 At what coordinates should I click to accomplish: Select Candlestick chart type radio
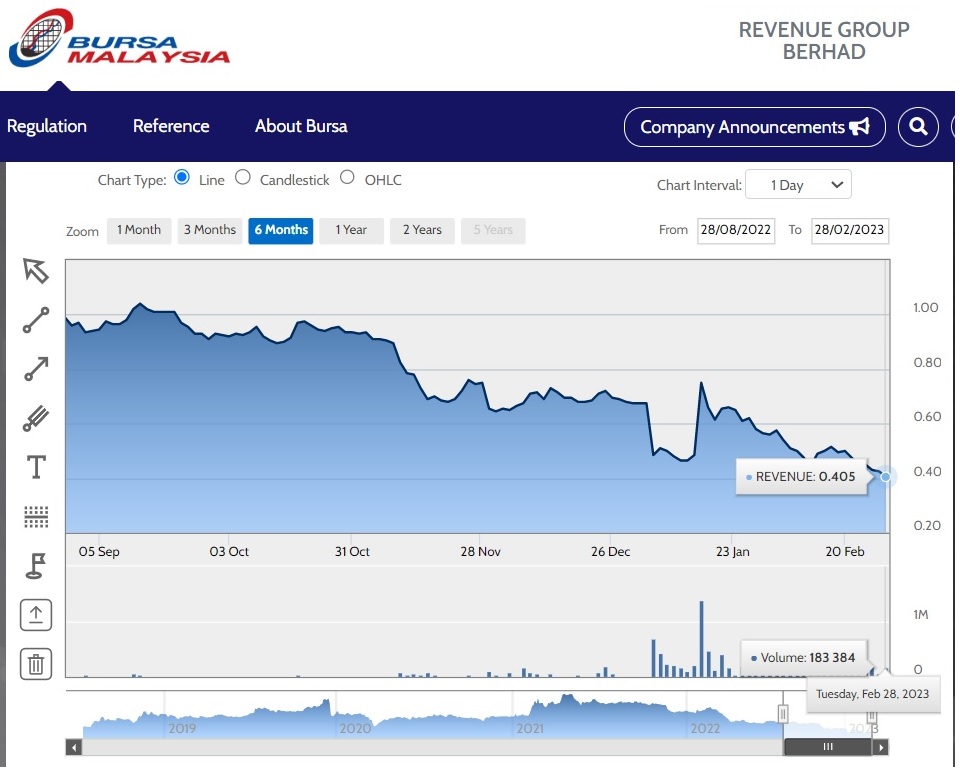tap(243, 178)
